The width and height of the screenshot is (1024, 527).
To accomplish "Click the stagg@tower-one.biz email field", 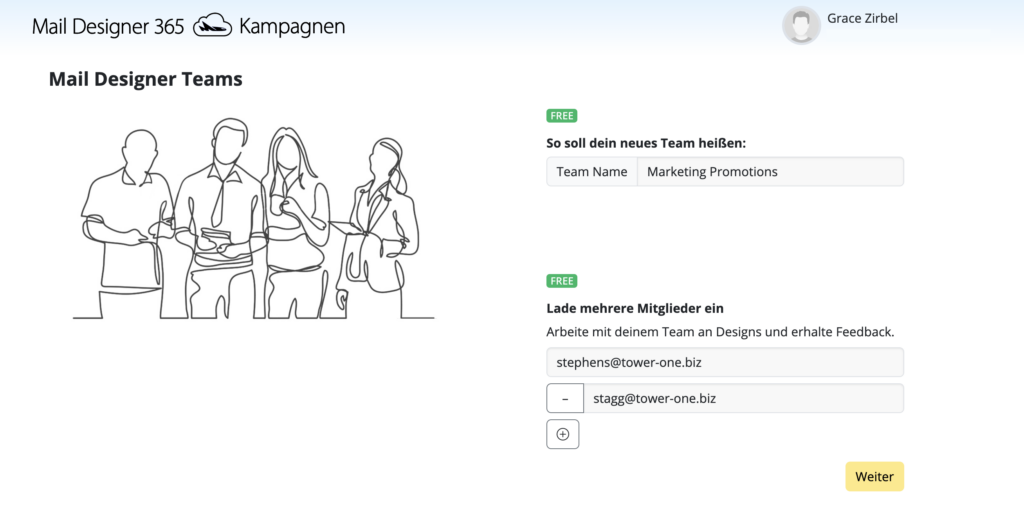I will (x=743, y=398).
